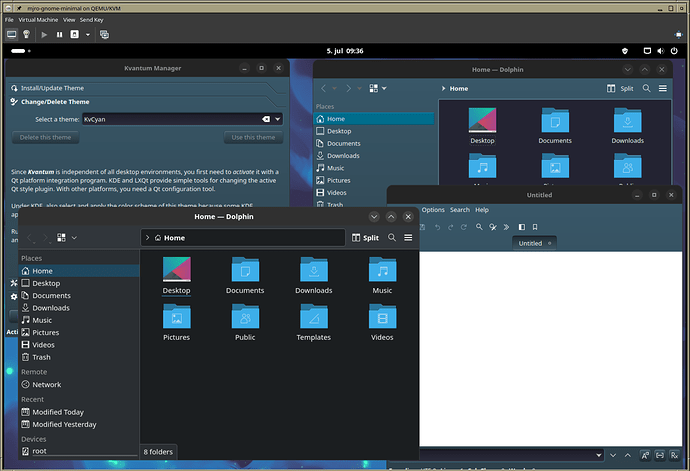This screenshot has height=471, width=690.
Task: Click the GNOME Activities workspace indicator
Action: point(21,51)
